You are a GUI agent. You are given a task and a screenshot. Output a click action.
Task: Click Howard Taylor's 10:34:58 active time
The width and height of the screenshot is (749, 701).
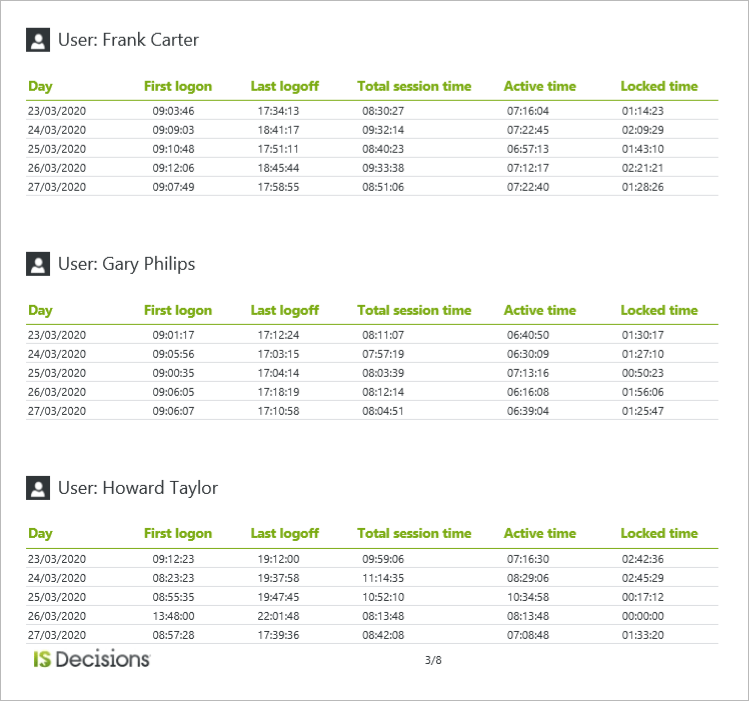click(528, 597)
